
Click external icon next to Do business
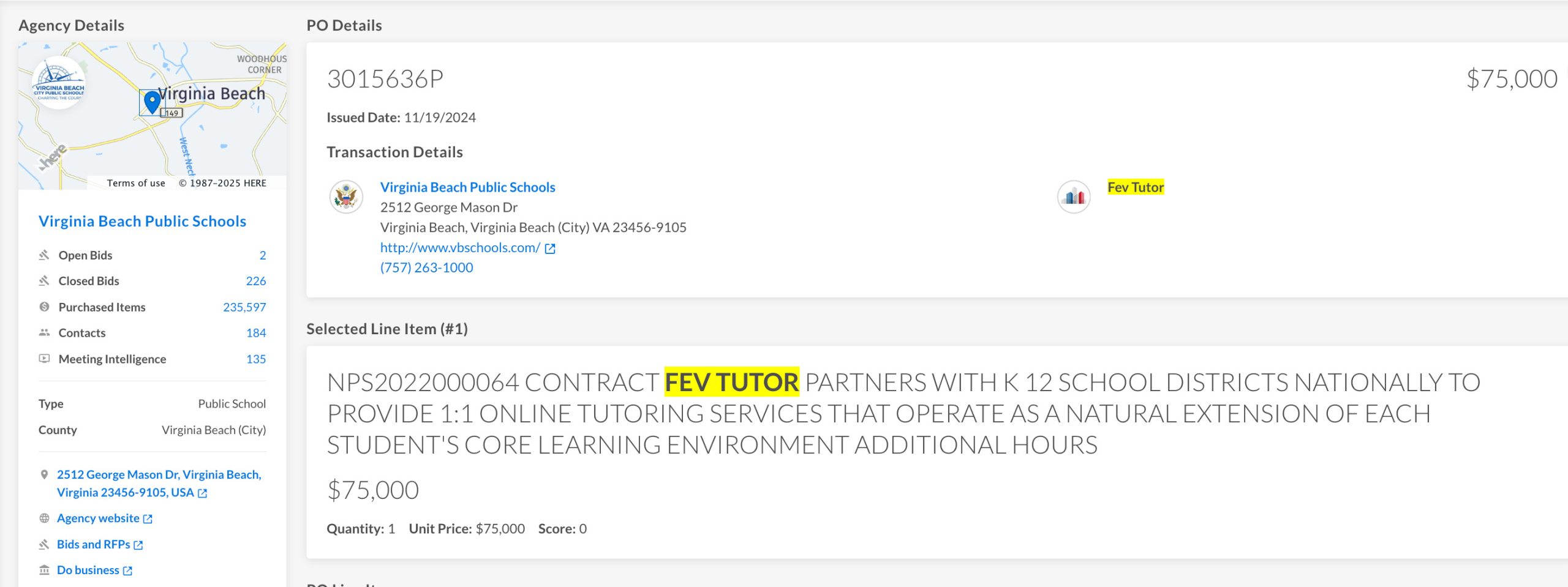(x=127, y=571)
